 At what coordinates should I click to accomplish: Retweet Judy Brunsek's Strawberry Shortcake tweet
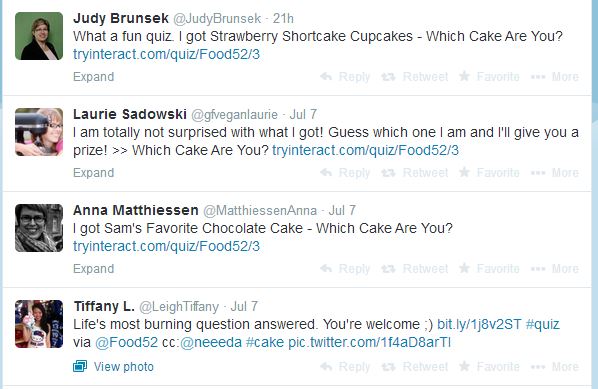point(415,77)
